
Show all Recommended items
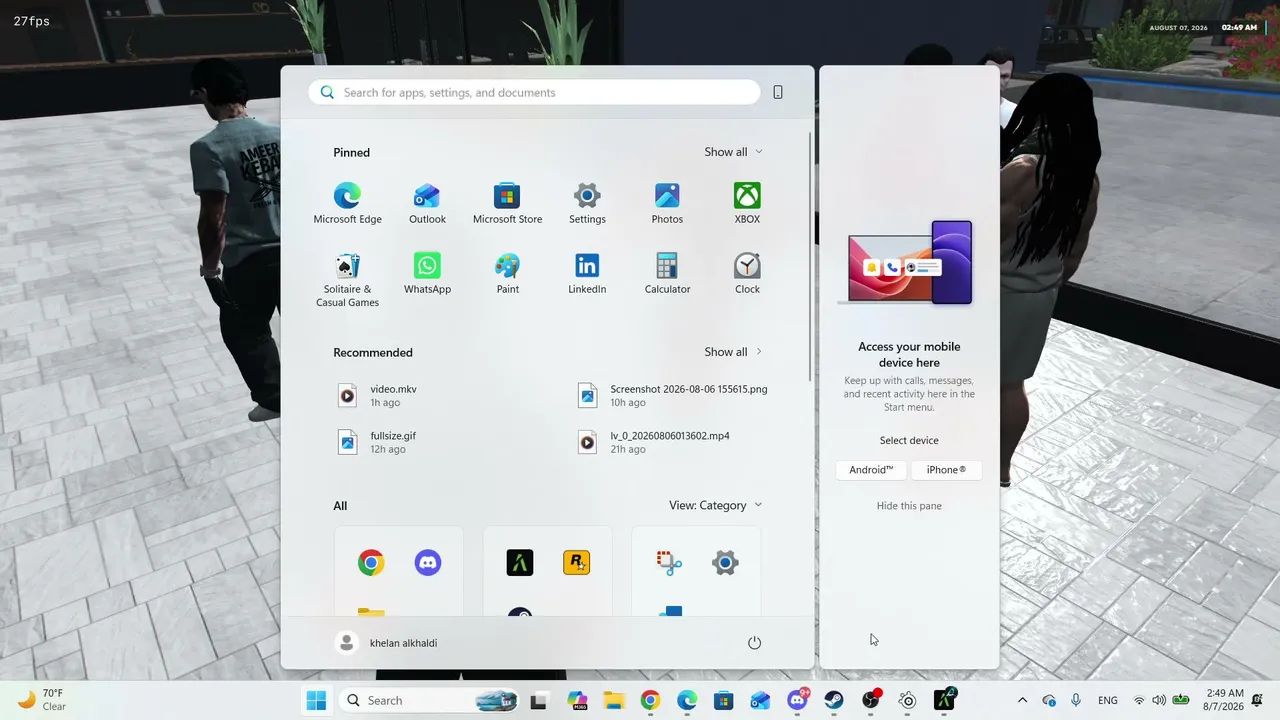(x=734, y=352)
